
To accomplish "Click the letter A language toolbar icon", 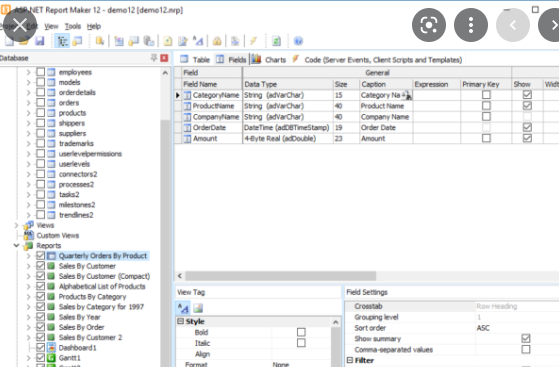I will coord(198,41).
